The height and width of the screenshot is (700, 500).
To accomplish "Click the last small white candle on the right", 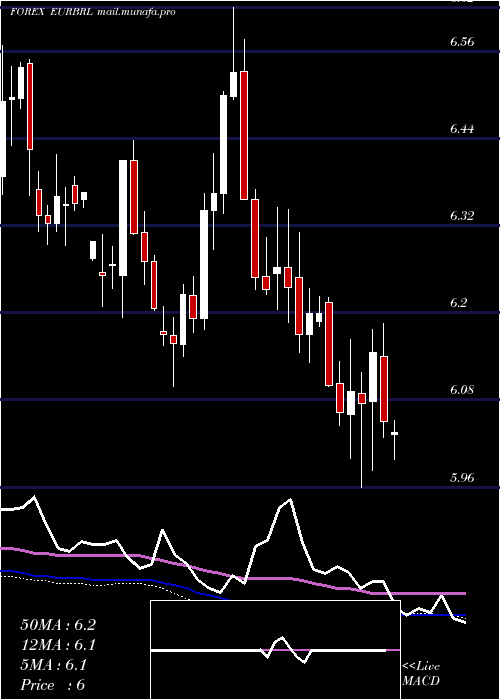I will click(x=394, y=433).
